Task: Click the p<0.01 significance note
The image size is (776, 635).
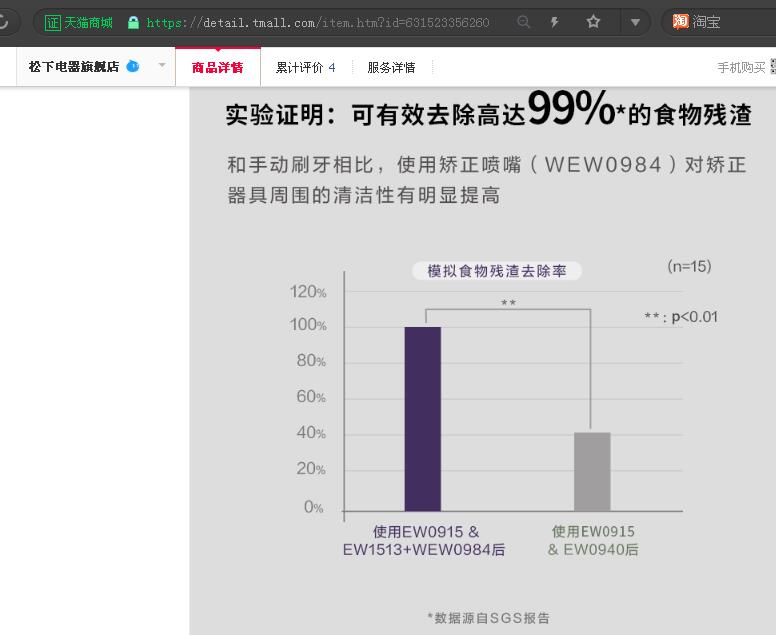Action: click(x=681, y=317)
